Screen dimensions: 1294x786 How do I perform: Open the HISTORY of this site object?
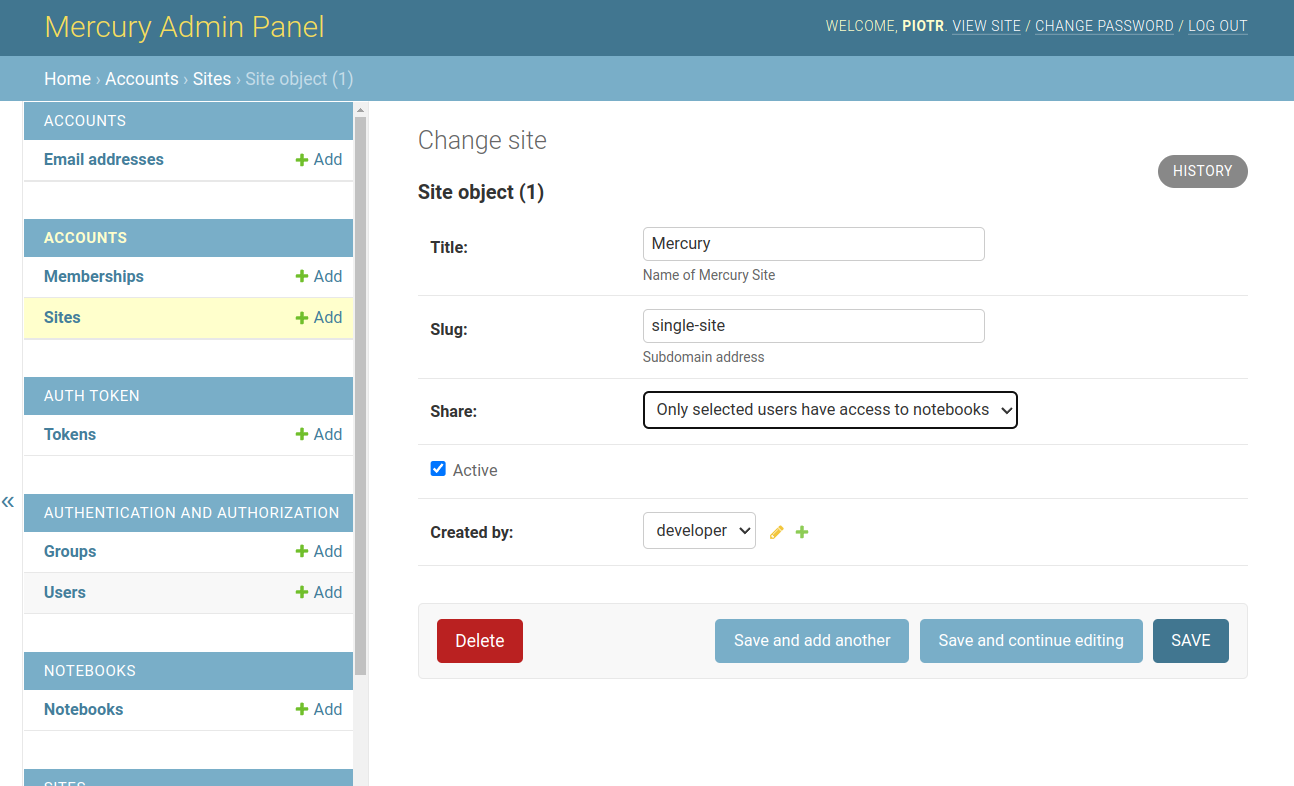click(1202, 171)
